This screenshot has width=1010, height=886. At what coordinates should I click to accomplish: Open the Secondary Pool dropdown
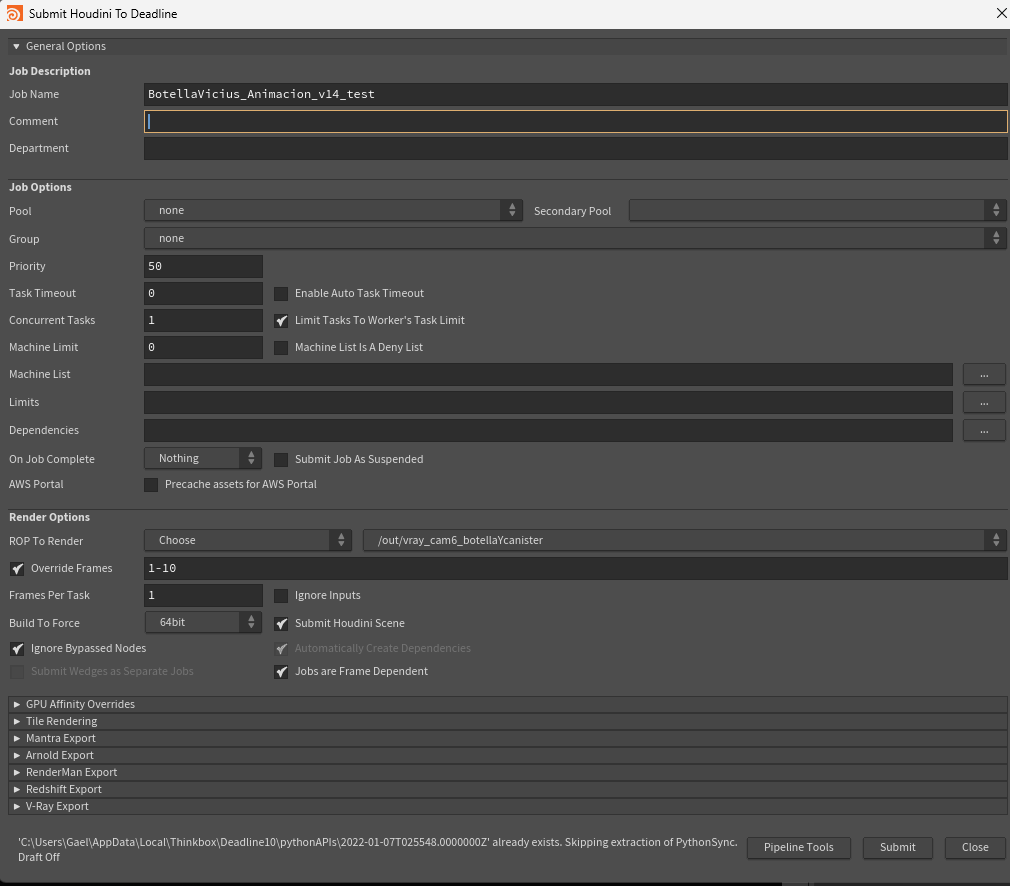[x=817, y=211]
